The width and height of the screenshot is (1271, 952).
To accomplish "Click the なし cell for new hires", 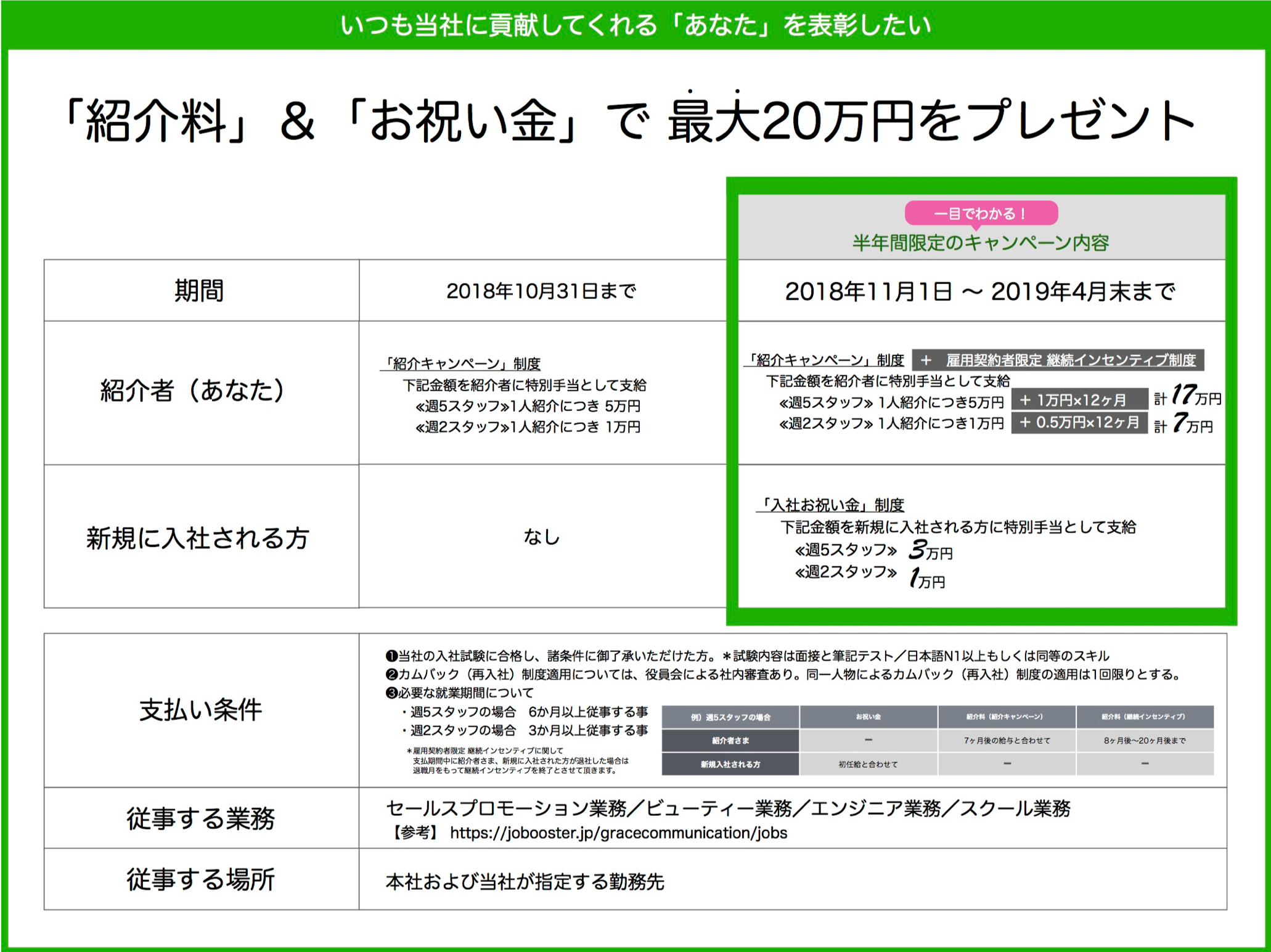I will (x=541, y=537).
